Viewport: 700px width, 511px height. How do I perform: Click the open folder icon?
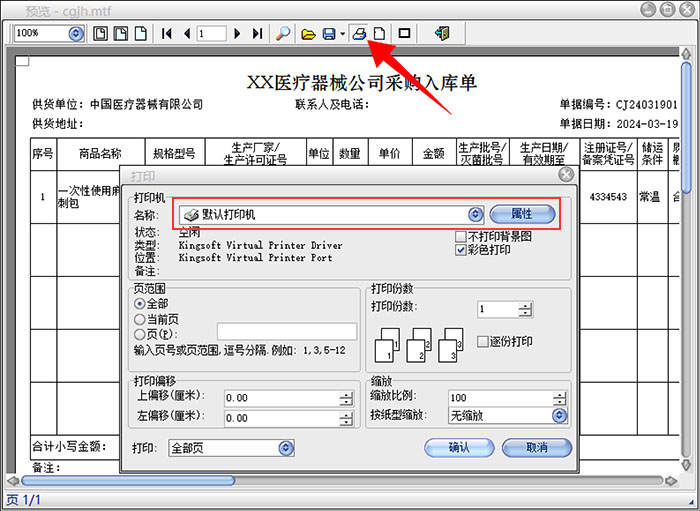(309, 33)
